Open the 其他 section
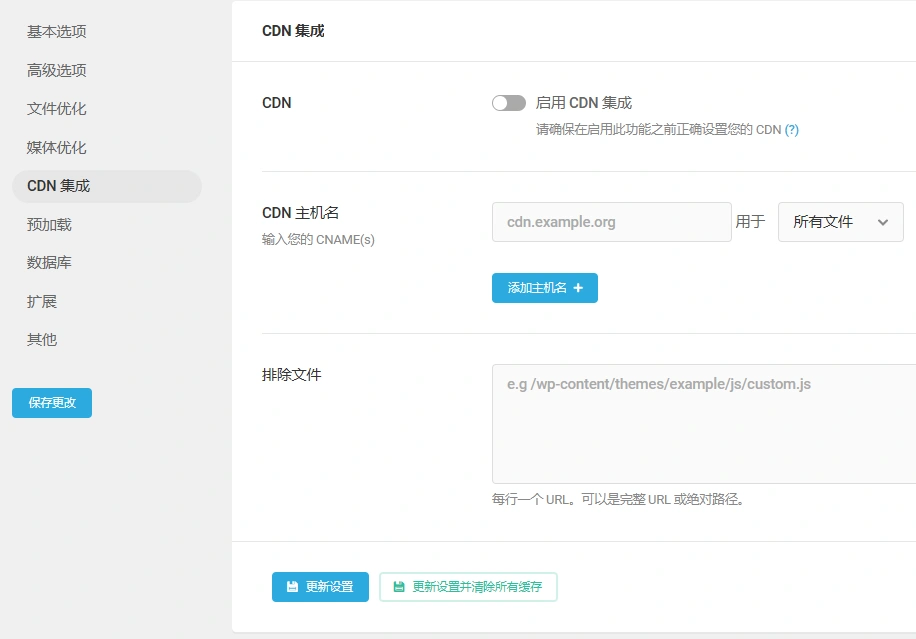The height and width of the screenshot is (639, 916). pos(44,339)
